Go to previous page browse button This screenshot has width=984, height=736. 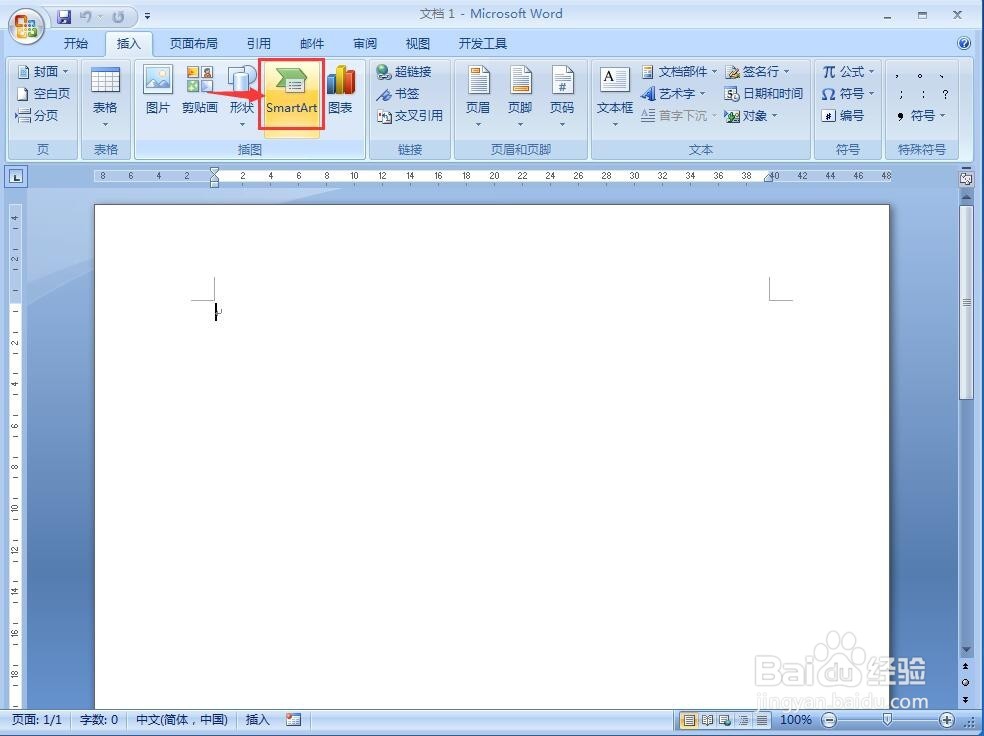tap(966, 666)
